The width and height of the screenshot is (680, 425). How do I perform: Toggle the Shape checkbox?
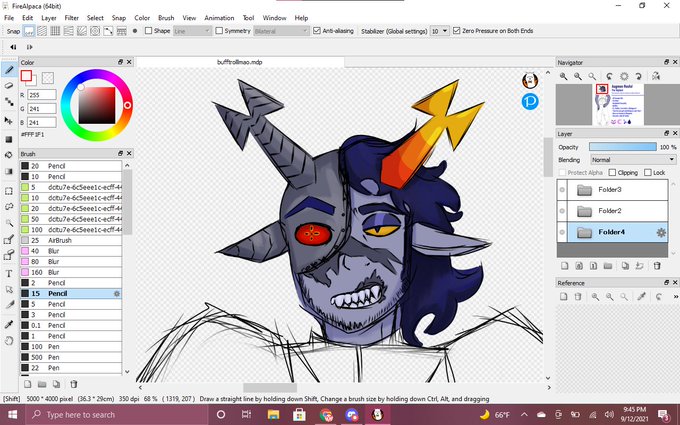coord(148,31)
